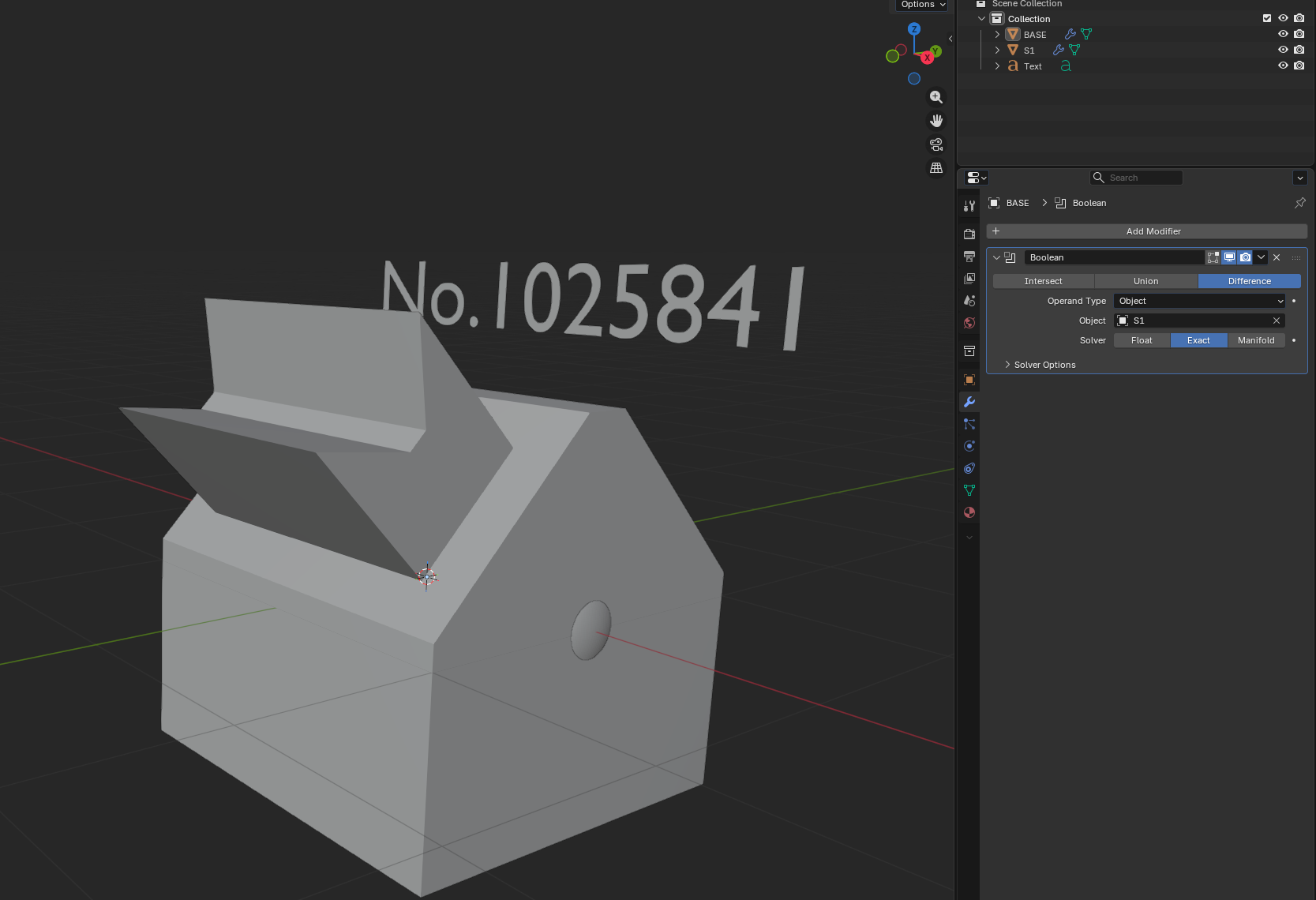Open the World properties tab
The image size is (1316, 900).
click(x=969, y=323)
